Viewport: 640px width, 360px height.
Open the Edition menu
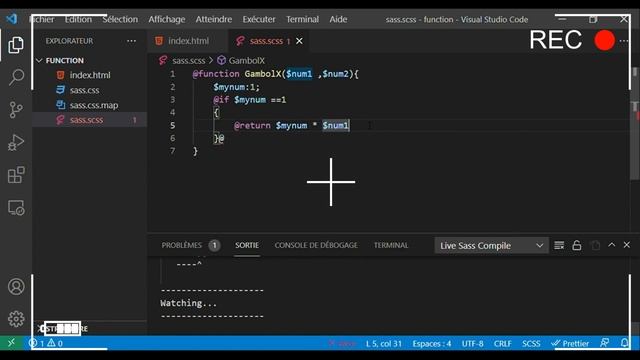coord(78,19)
